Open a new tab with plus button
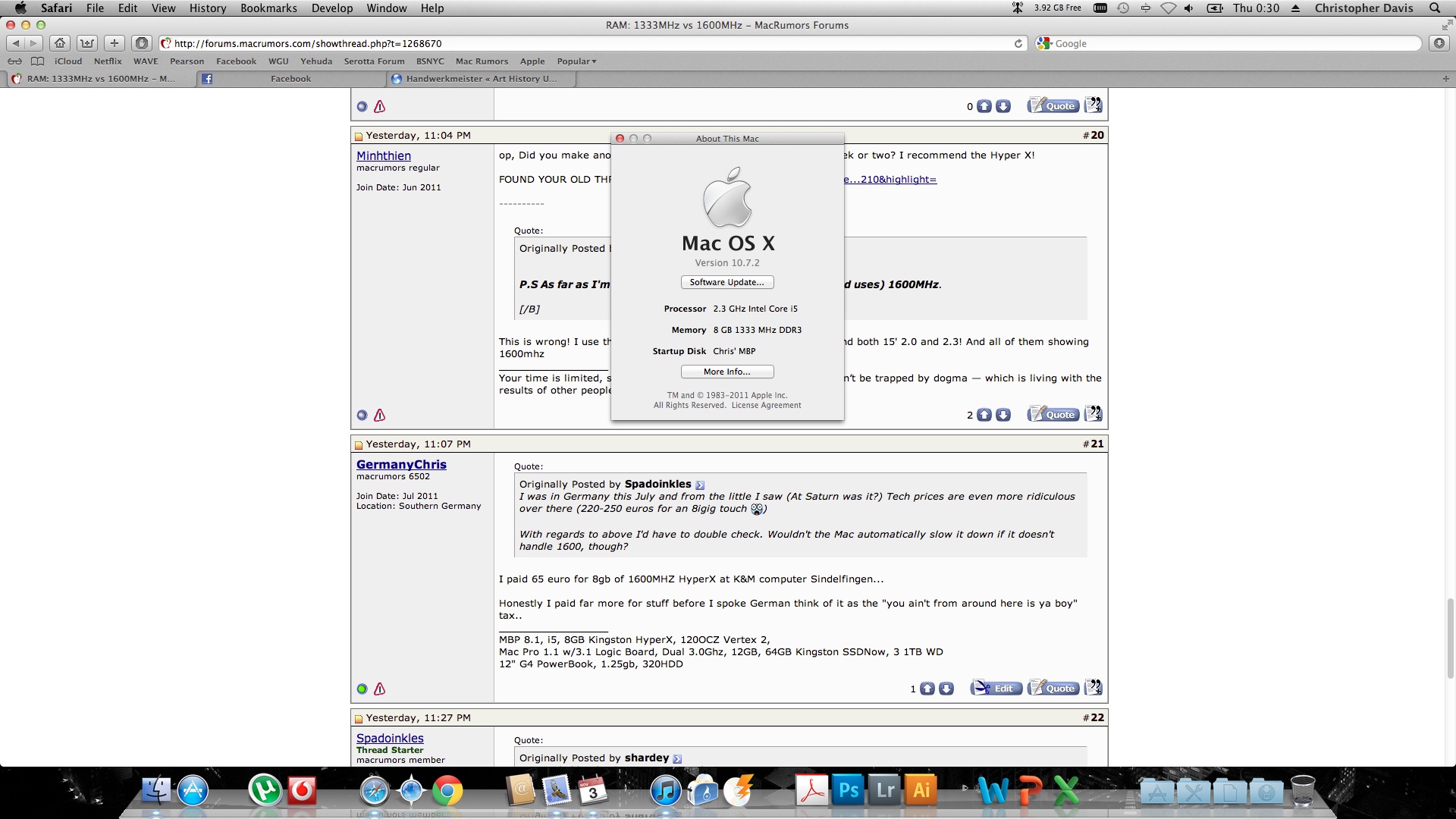This screenshot has height=819, width=1456. click(1445, 78)
